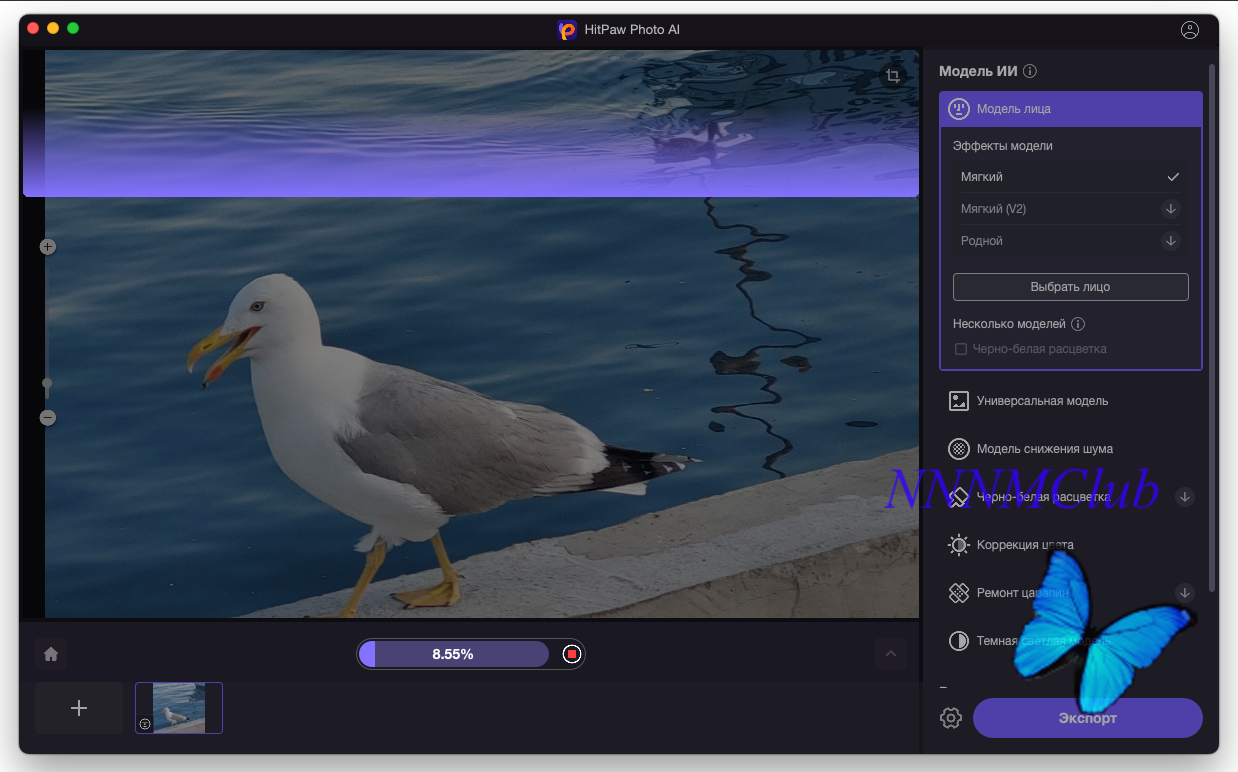Enable Черно-белая расцветка checkbox
This screenshot has width=1238, height=772.
961,349
